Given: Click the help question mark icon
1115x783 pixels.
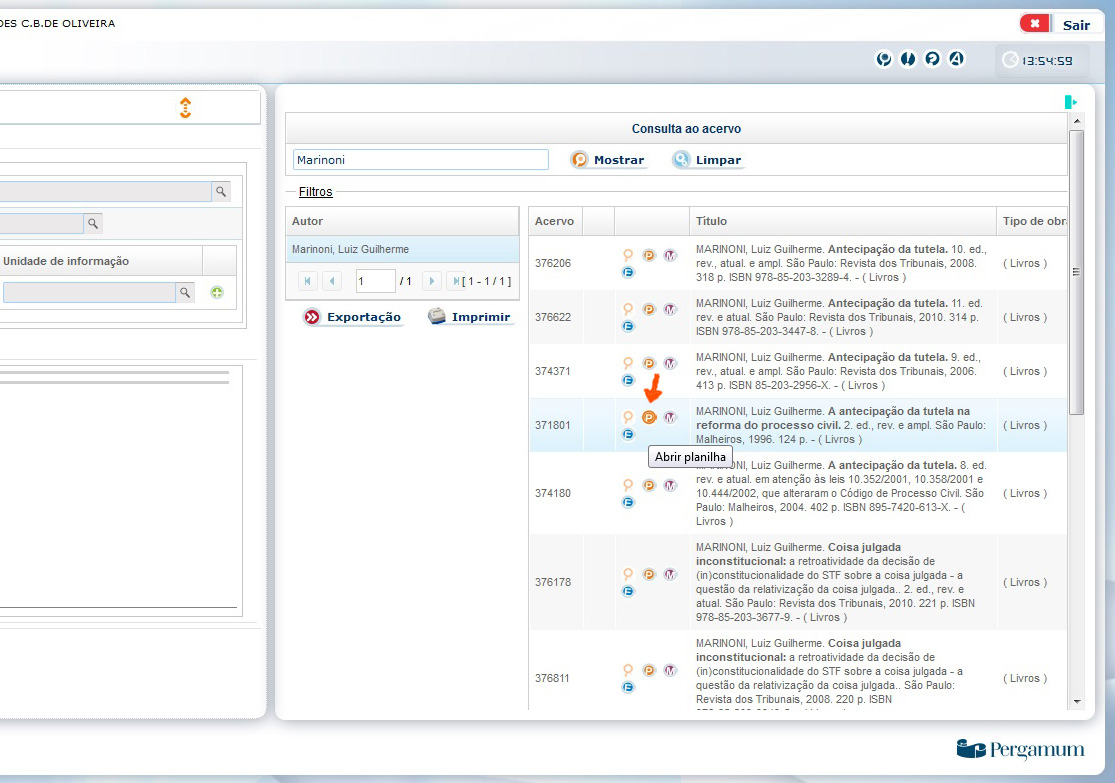Looking at the screenshot, I should [932, 59].
